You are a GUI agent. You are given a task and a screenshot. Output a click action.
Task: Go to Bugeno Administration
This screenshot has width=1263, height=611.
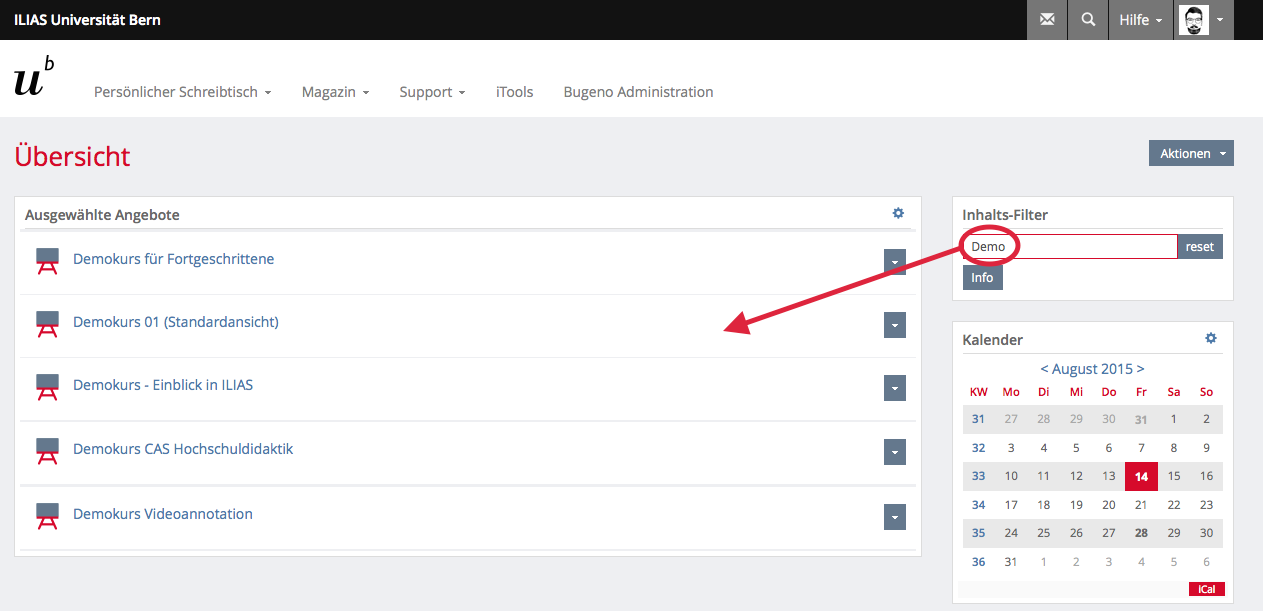point(638,92)
